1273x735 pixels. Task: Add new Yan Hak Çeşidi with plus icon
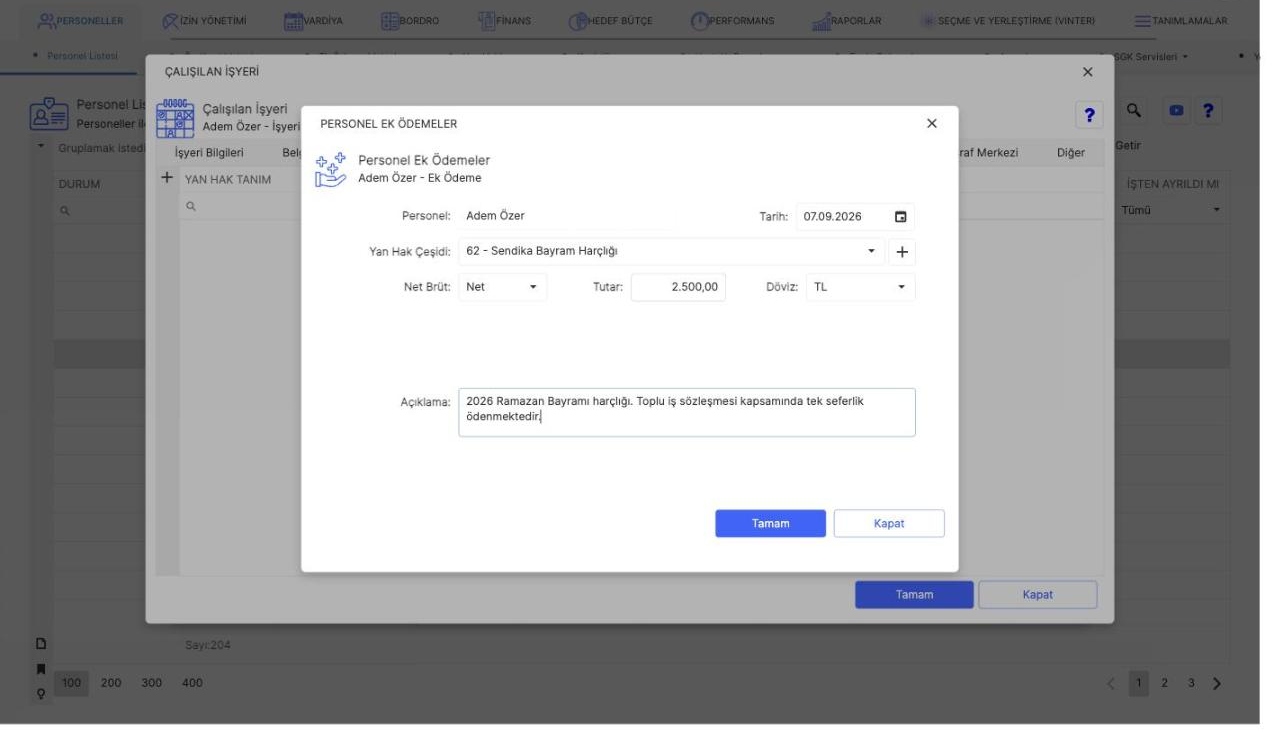pyautogui.click(x=901, y=252)
